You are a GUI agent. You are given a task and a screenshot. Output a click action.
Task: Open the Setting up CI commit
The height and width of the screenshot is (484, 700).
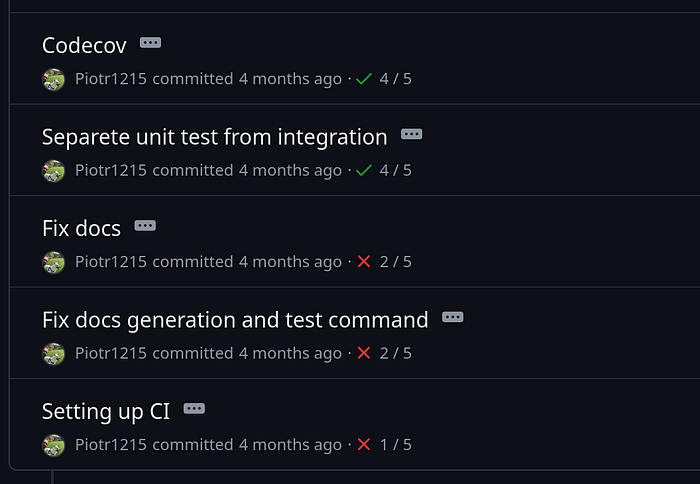tap(106, 411)
